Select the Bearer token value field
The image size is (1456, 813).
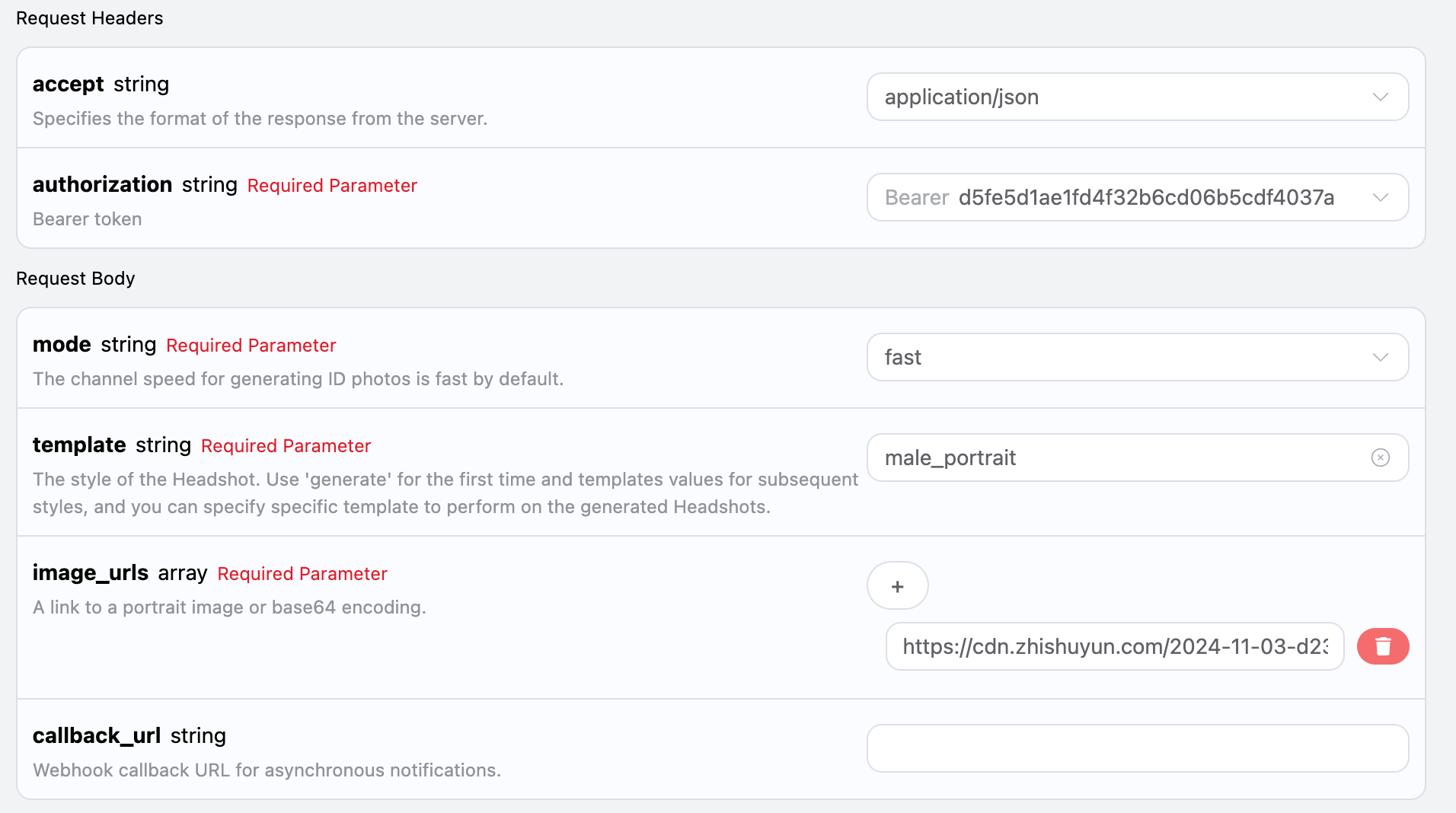click(x=1146, y=197)
